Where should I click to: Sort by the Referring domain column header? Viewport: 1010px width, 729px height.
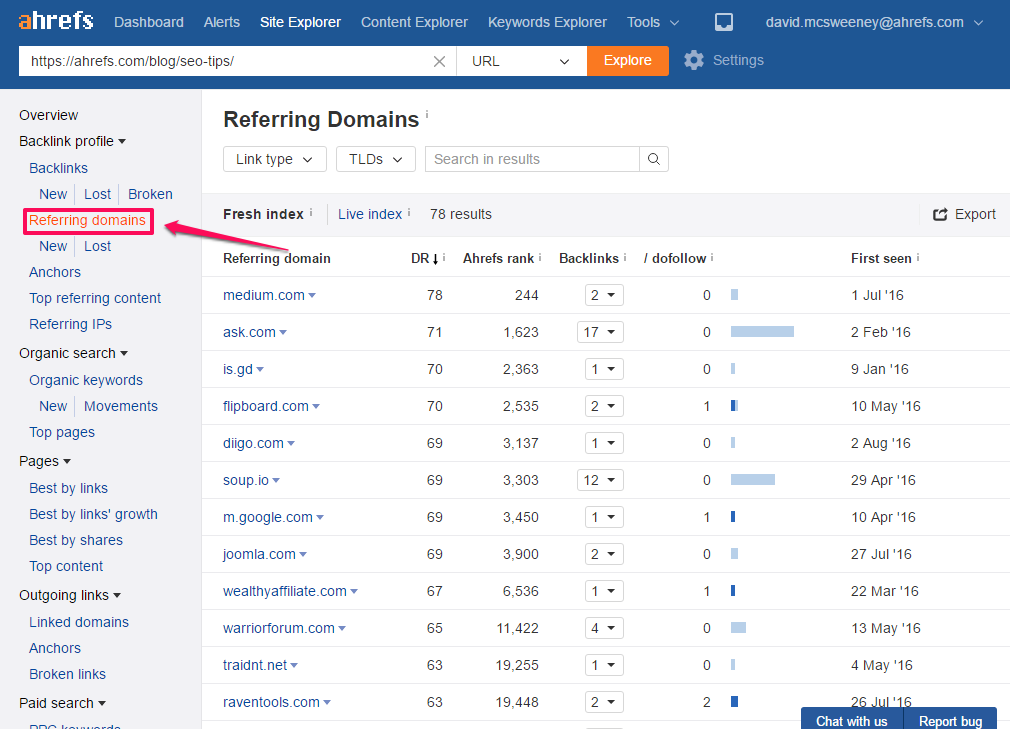click(x=277, y=258)
